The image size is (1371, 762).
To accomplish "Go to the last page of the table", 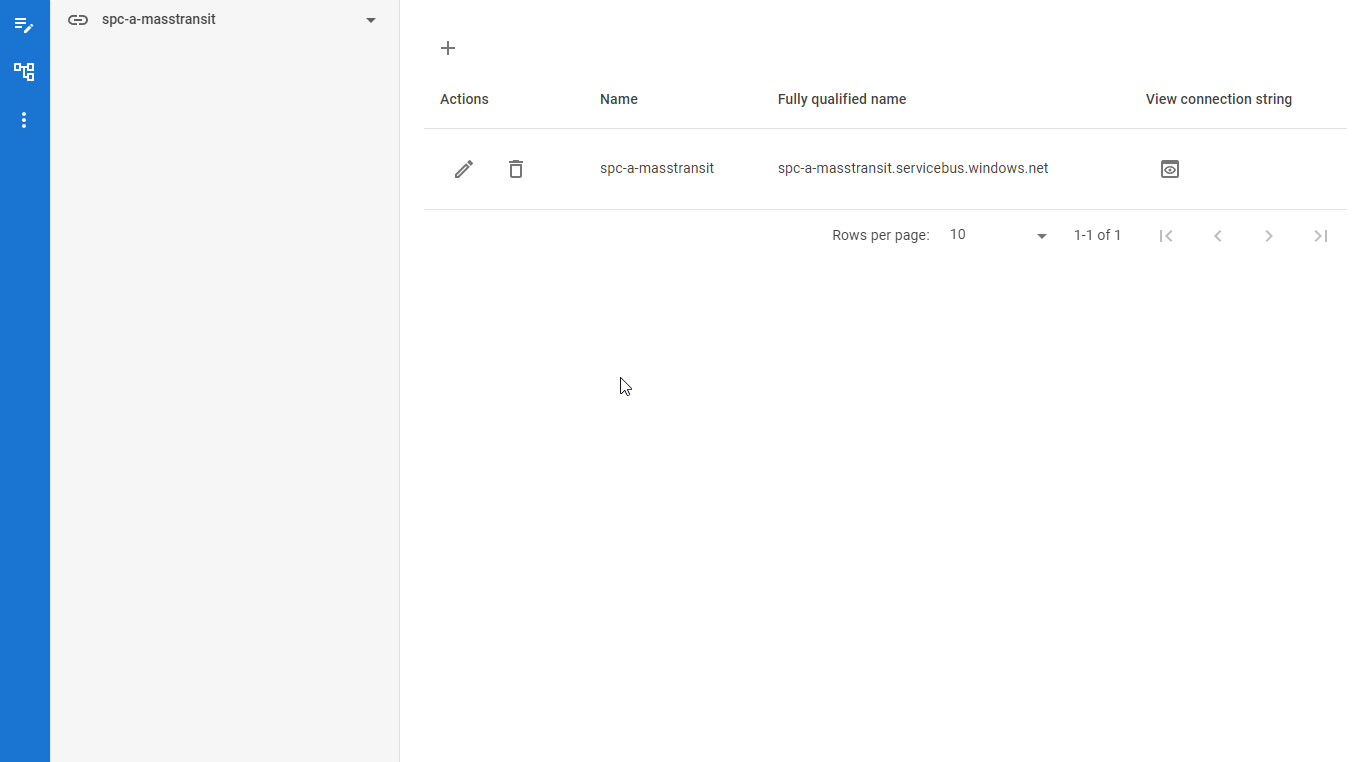I will [x=1321, y=236].
